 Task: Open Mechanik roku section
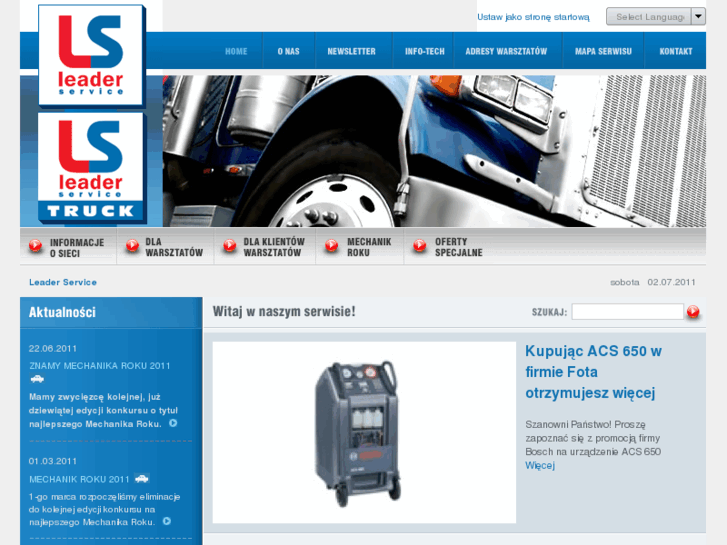369,247
